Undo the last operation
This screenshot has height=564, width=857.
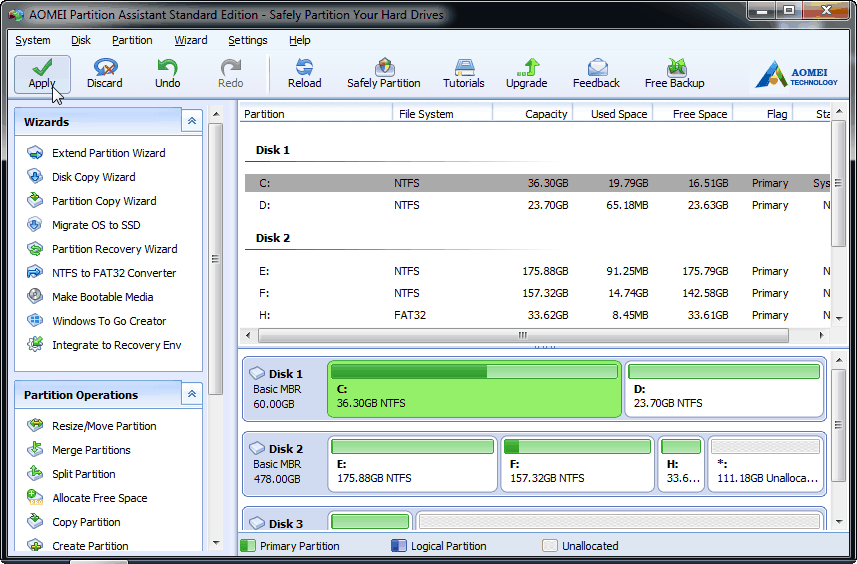click(x=167, y=74)
